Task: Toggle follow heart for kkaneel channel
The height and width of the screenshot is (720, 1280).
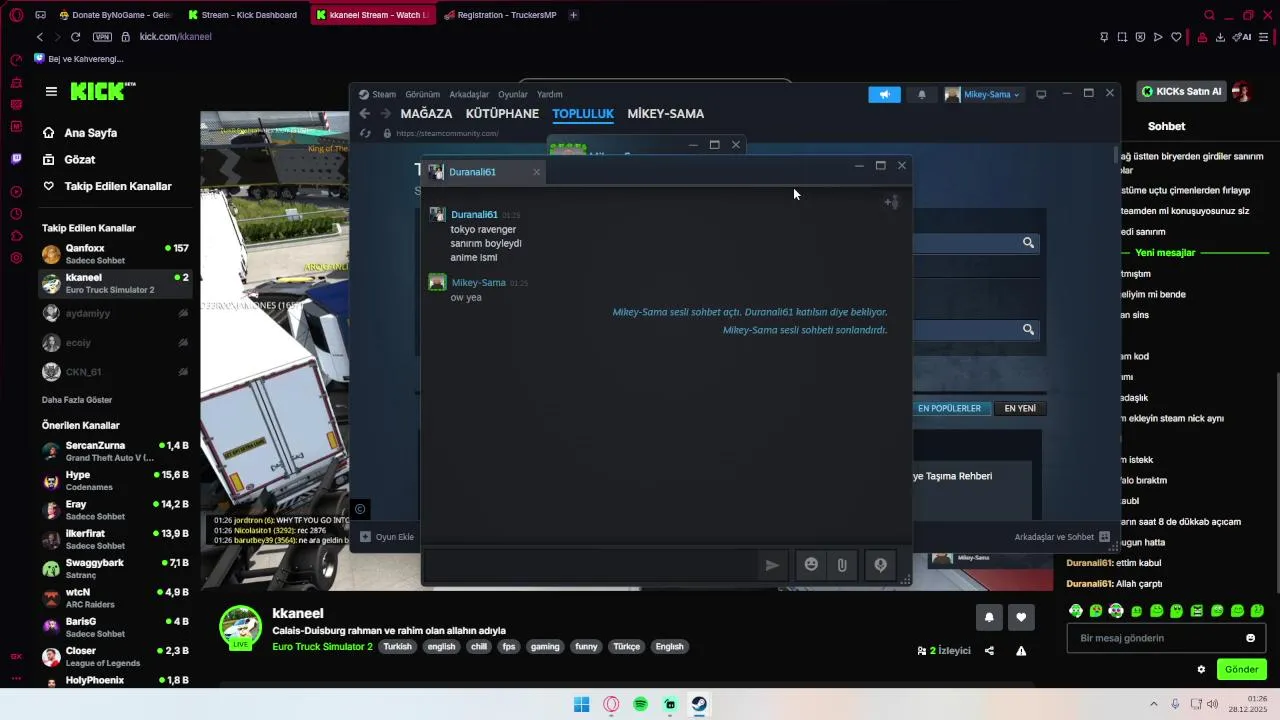Action: pos(1021,617)
